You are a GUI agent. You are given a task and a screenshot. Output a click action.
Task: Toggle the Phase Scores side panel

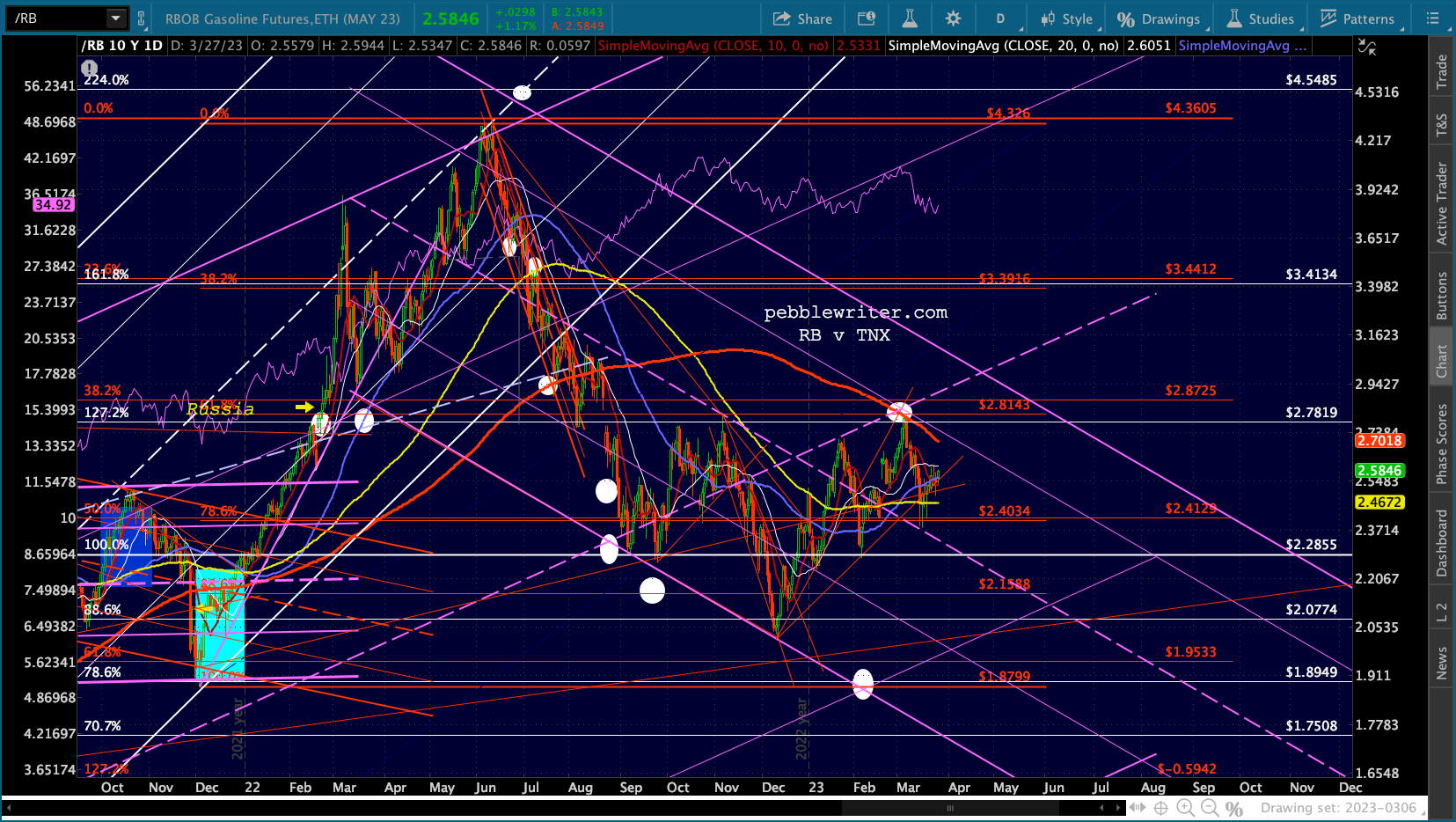click(x=1441, y=444)
